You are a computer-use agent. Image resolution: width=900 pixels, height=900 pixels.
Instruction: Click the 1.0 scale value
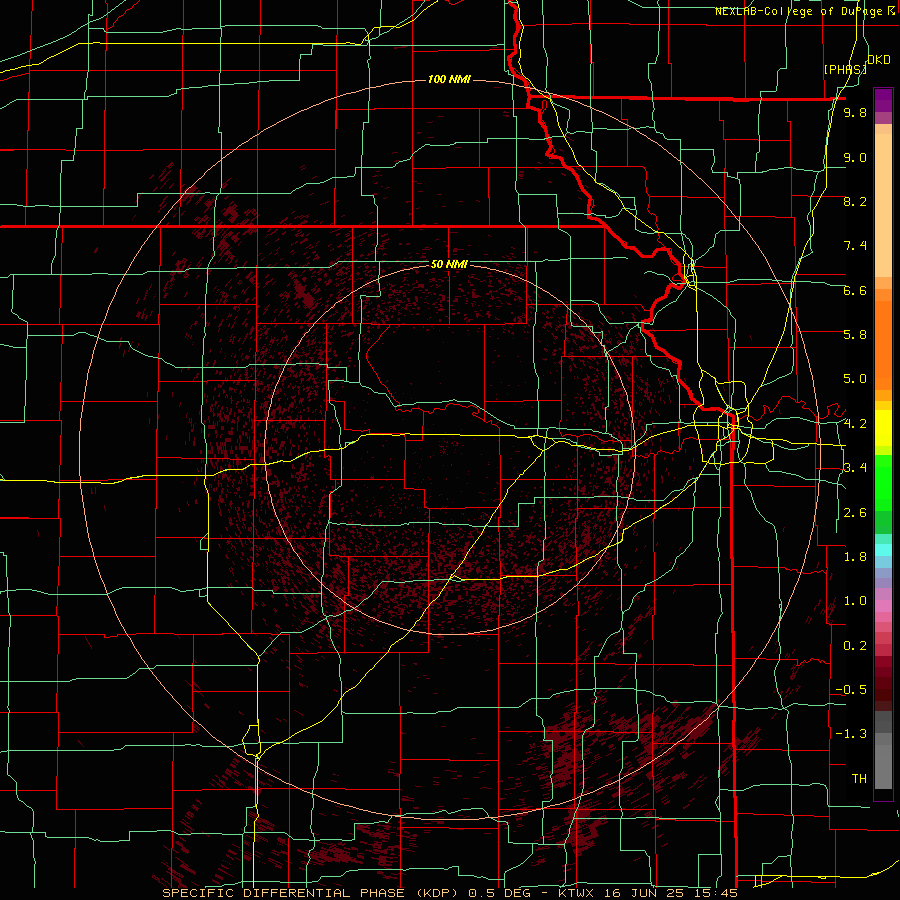point(855,601)
